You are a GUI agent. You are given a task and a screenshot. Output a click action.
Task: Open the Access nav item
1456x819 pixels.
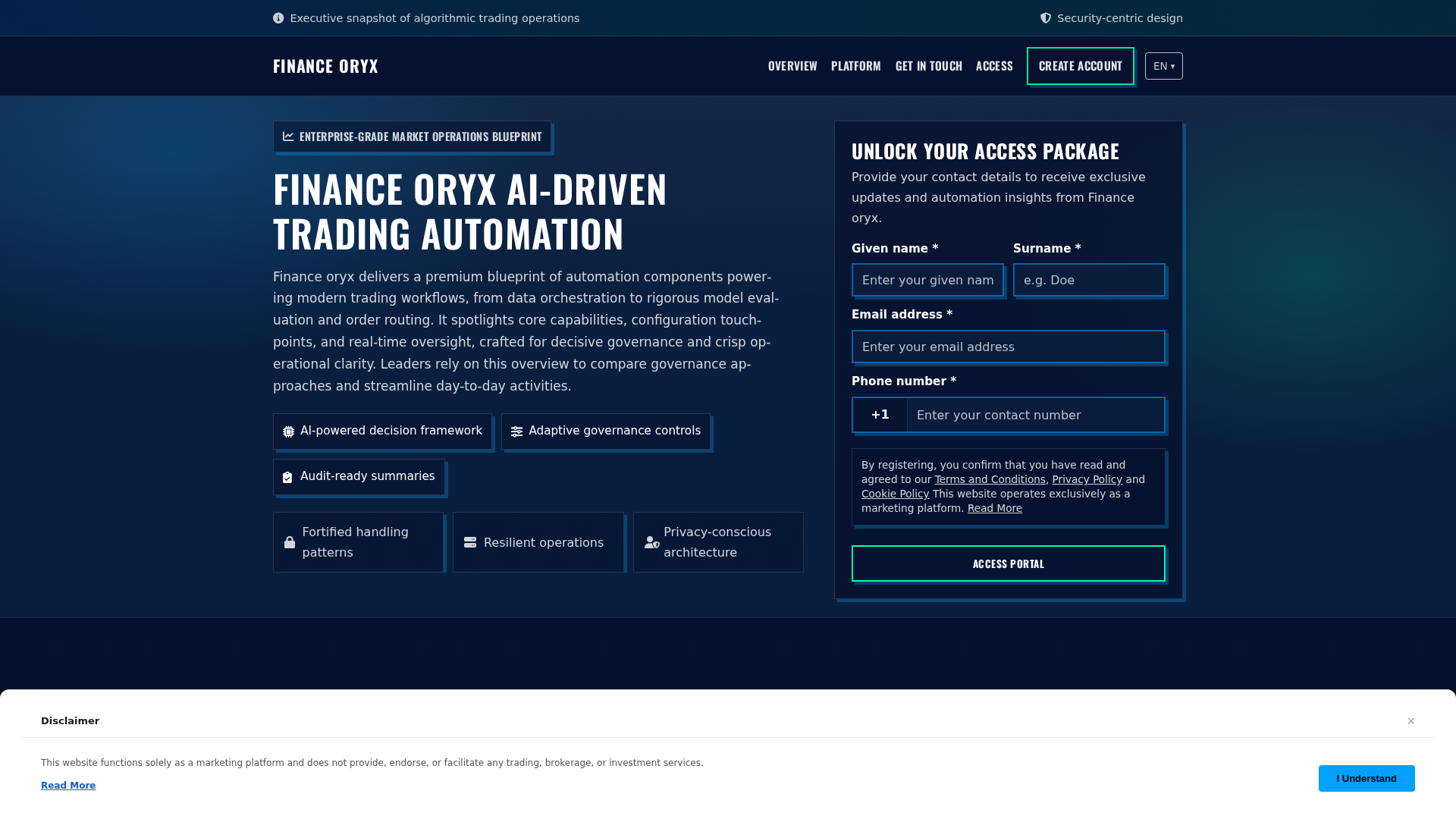point(994,66)
